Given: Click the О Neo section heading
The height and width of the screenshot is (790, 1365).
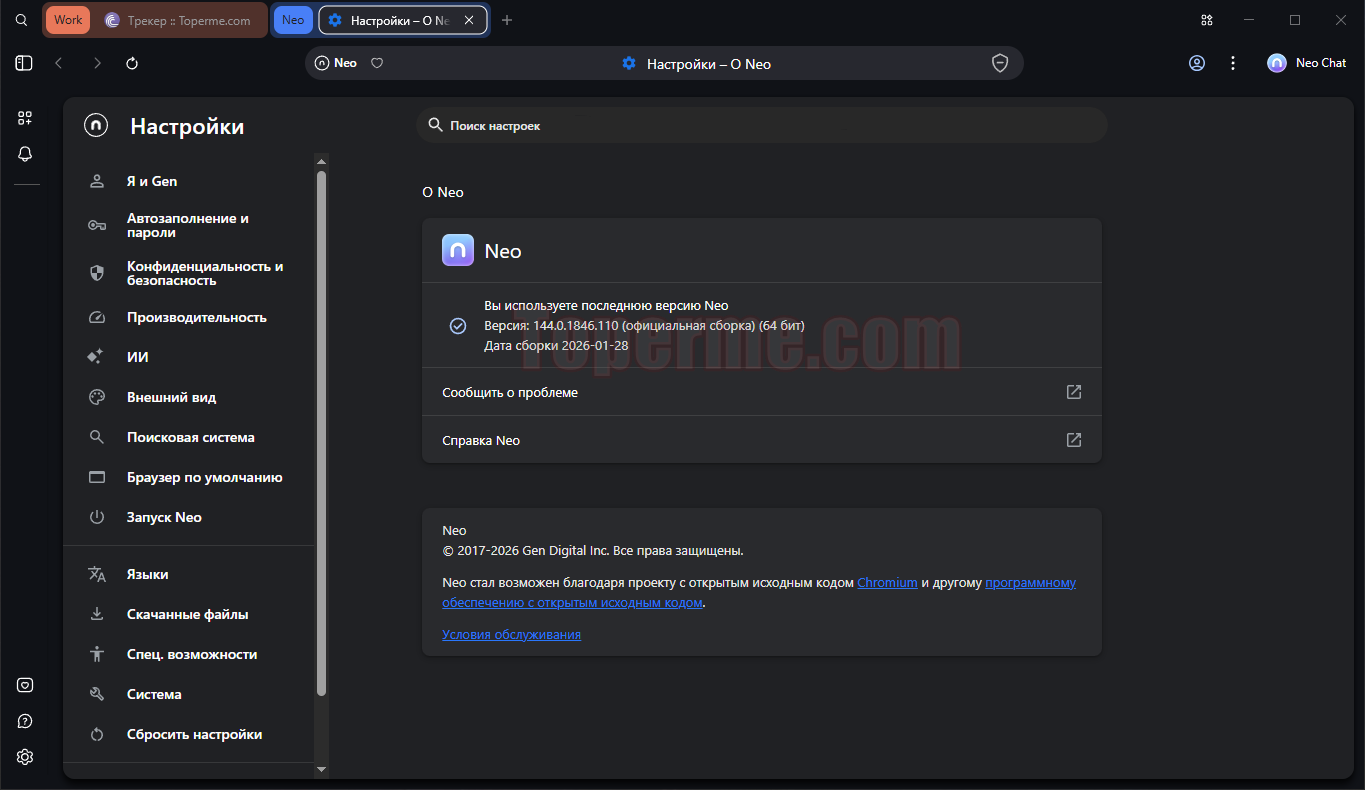Looking at the screenshot, I should point(443,192).
